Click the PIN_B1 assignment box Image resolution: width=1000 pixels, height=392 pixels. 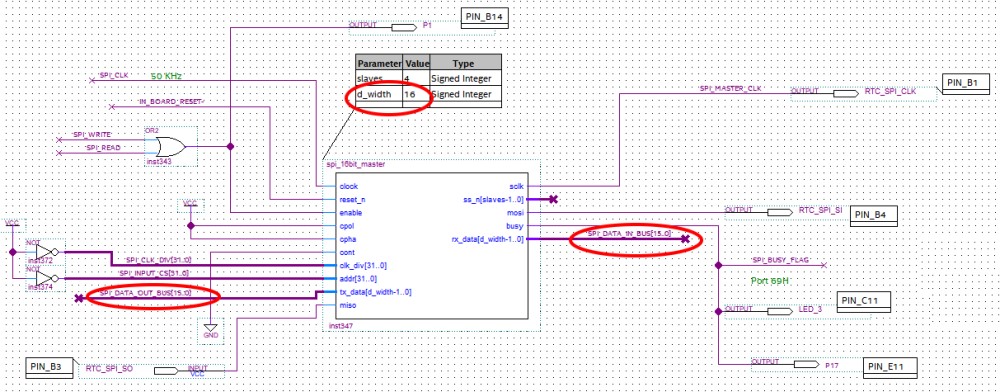tap(967, 83)
